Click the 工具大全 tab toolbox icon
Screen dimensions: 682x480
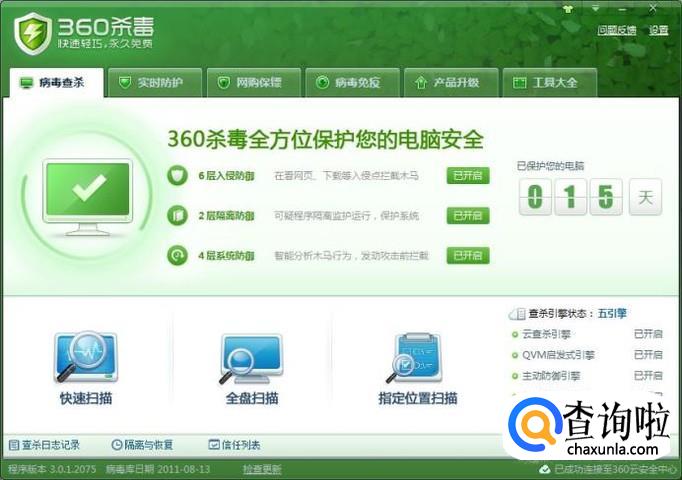tap(520, 83)
